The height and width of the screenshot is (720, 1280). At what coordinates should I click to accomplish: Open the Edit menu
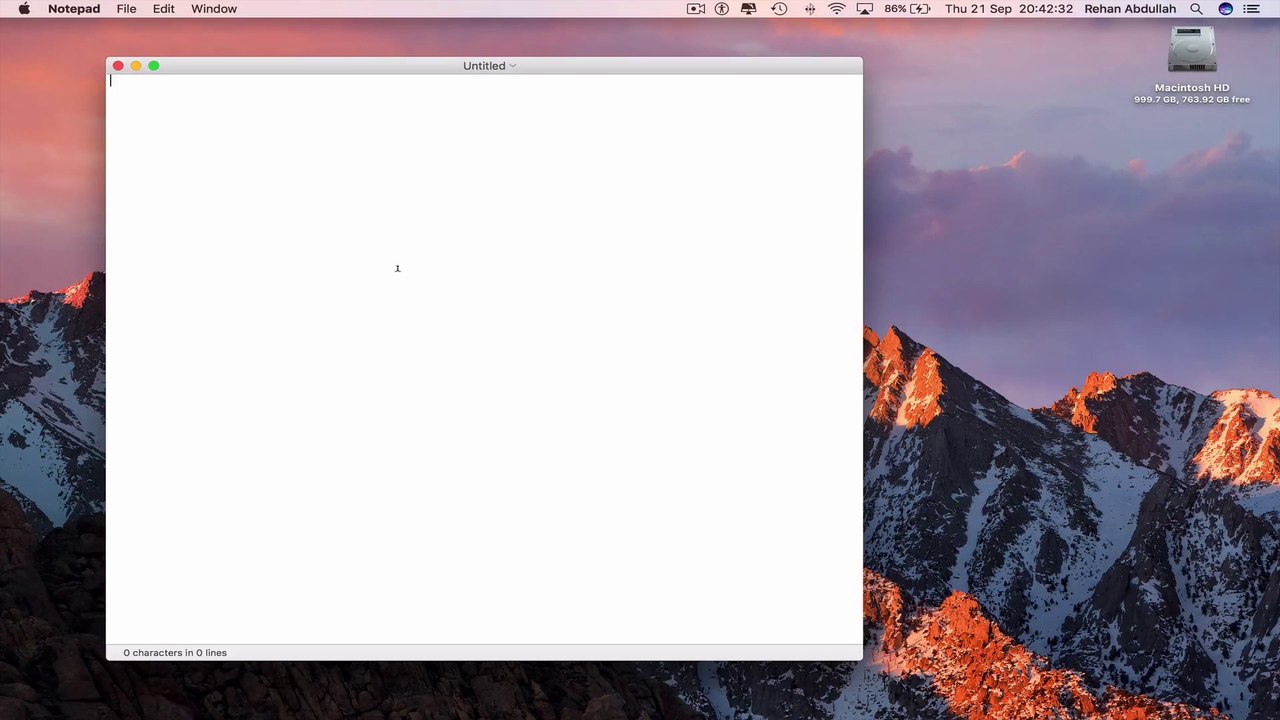tap(164, 9)
